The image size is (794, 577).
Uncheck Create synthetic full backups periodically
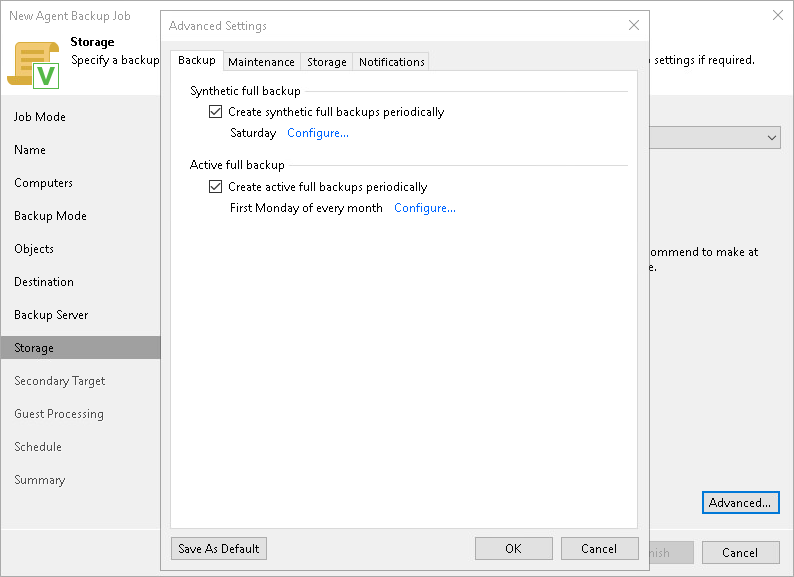(x=215, y=111)
